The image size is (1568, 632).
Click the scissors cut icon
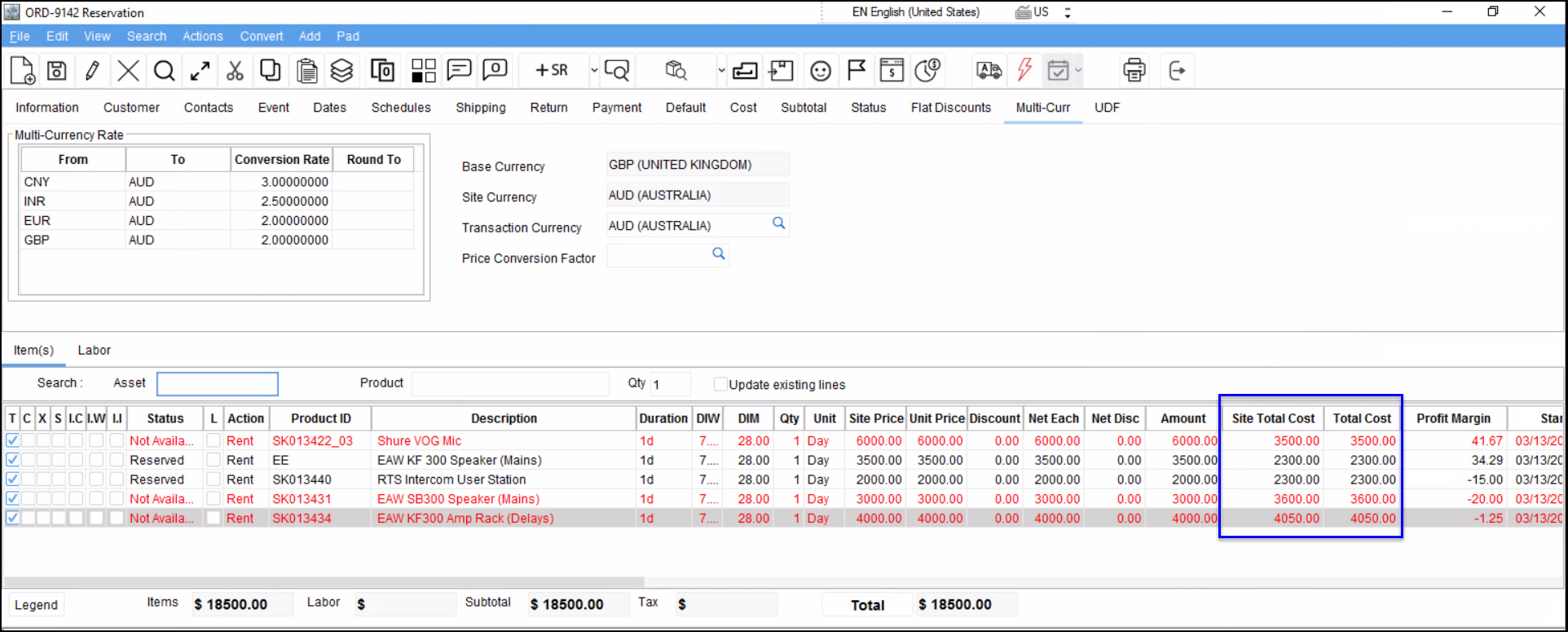[235, 71]
